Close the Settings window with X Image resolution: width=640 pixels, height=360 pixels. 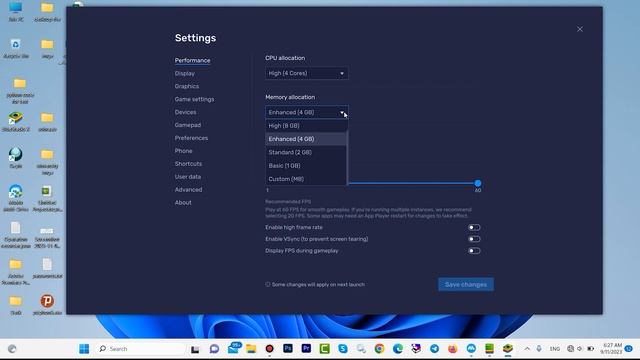pyautogui.click(x=580, y=29)
